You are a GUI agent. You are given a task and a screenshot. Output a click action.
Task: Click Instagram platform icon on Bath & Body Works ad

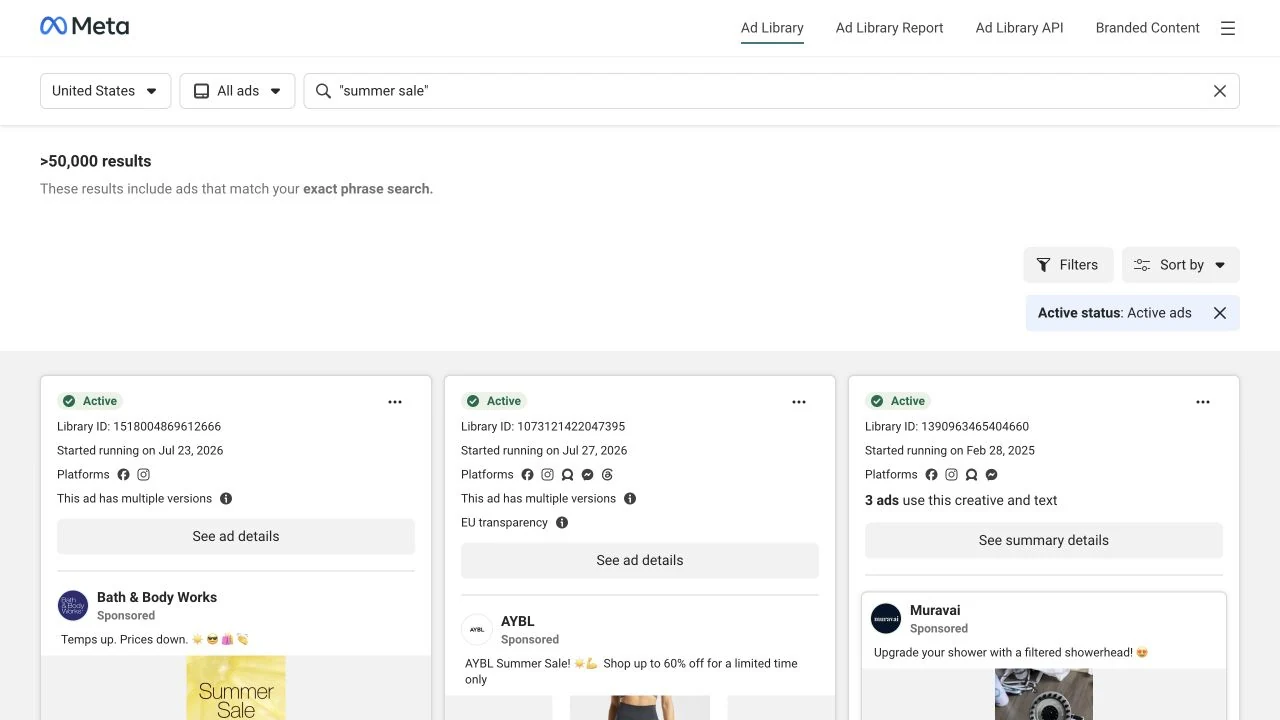tap(144, 475)
